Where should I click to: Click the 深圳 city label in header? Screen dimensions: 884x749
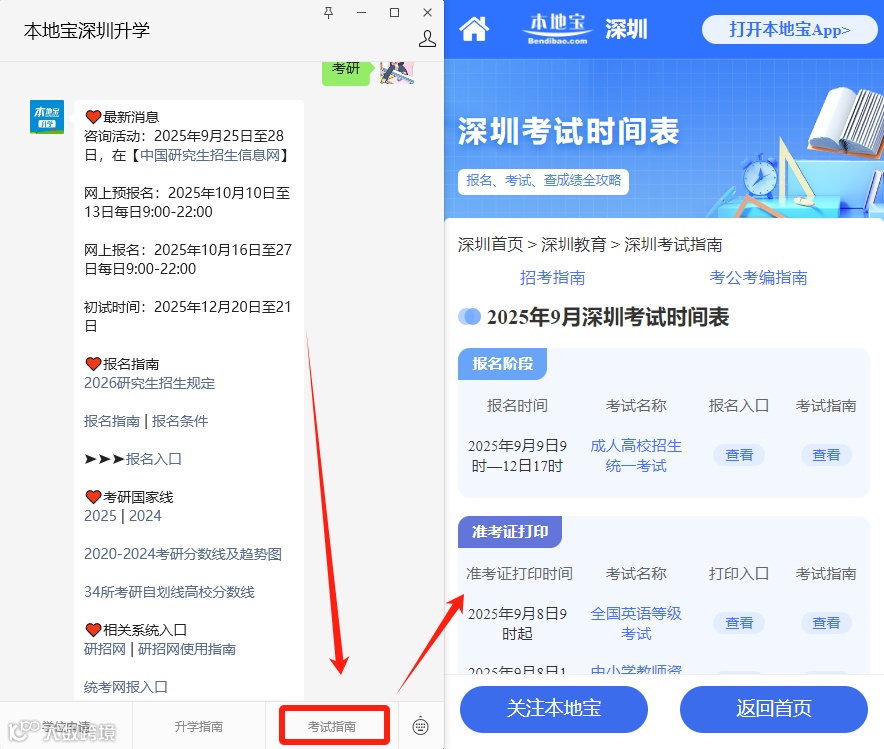click(x=626, y=29)
